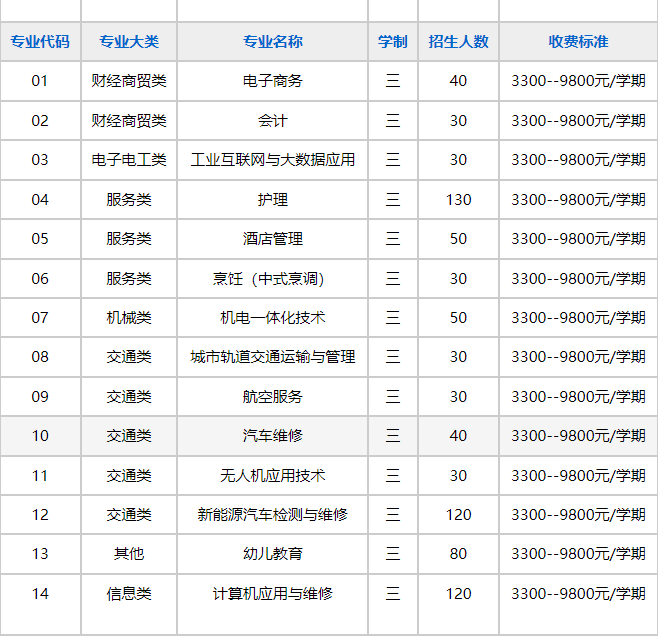The width and height of the screenshot is (658, 636).
Task: Click the 无人机应用技术 cell
Action: click(272, 476)
